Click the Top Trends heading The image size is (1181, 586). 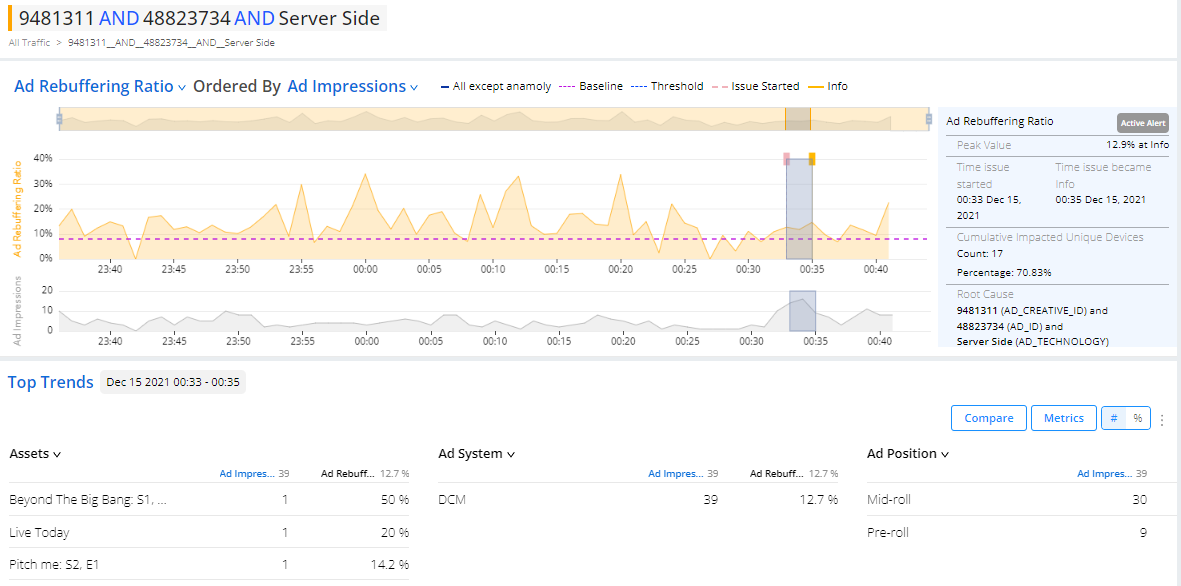50,382
